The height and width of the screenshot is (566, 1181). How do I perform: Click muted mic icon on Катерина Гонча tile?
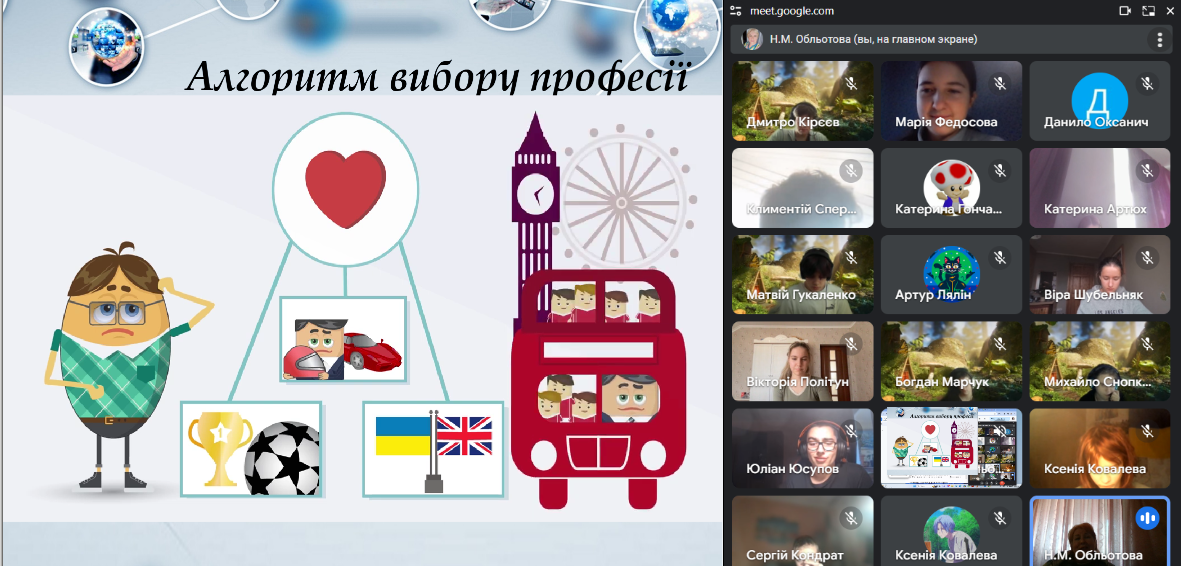point(999,170)
